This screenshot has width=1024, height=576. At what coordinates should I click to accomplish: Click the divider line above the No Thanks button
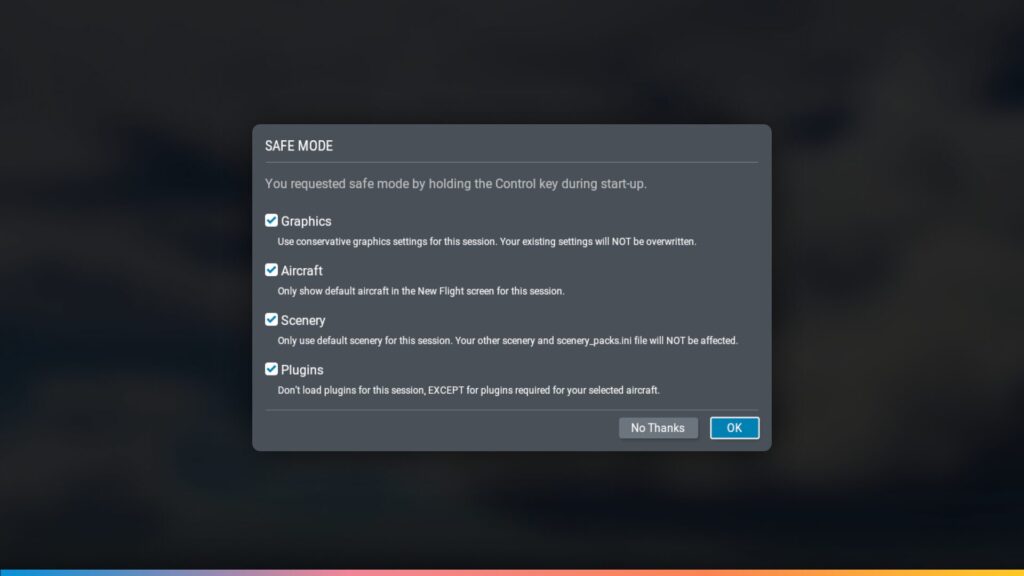(x=511, y=410)
